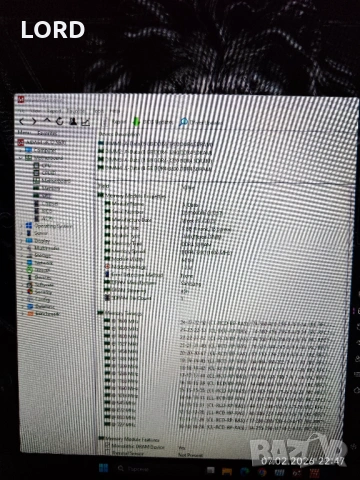The image size is (360, 480).
Task: Open File Explorer from the taskbar
Action: [227, 471]
